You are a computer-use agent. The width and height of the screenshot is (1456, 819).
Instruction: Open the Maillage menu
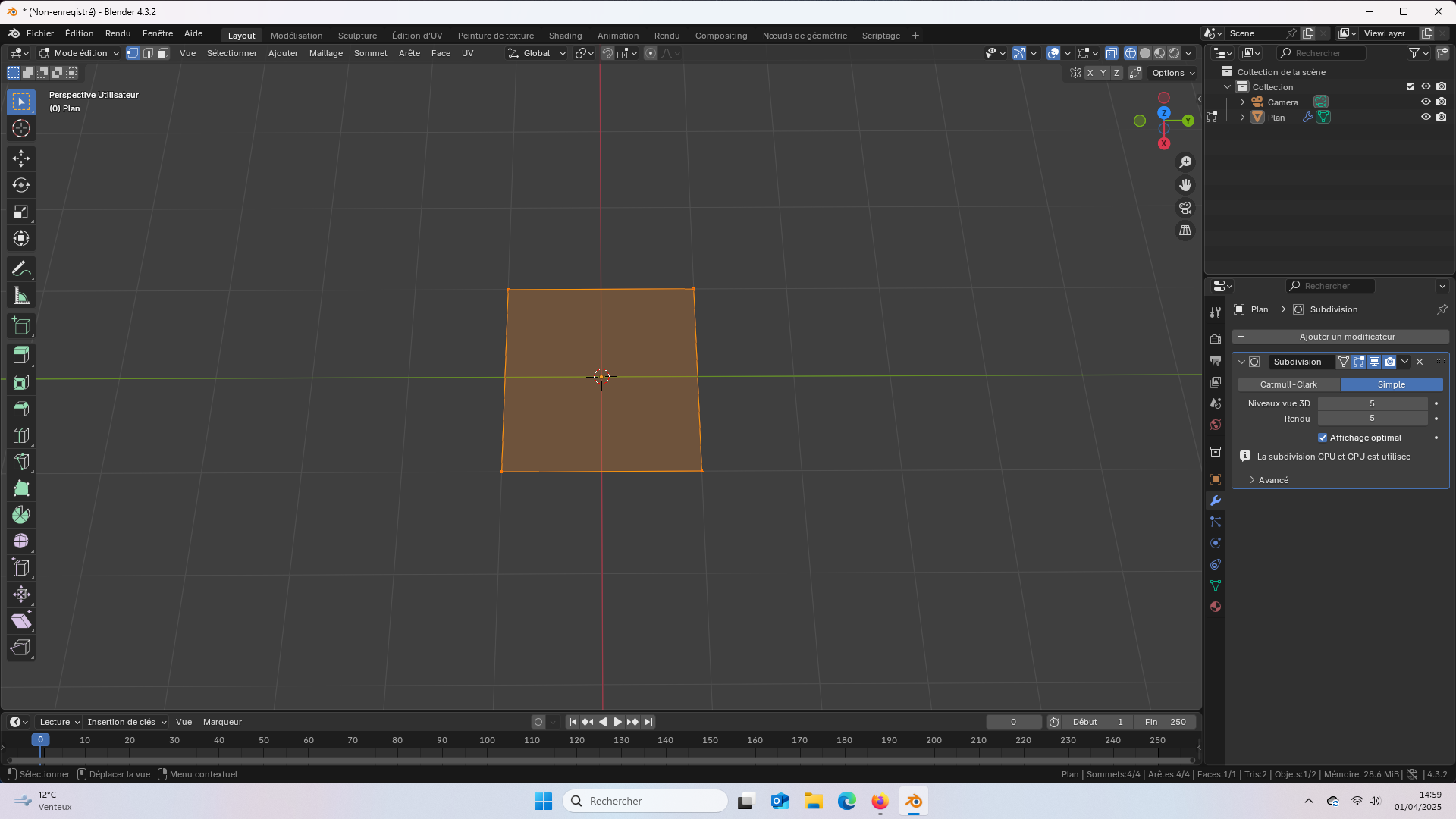(326, 53)
